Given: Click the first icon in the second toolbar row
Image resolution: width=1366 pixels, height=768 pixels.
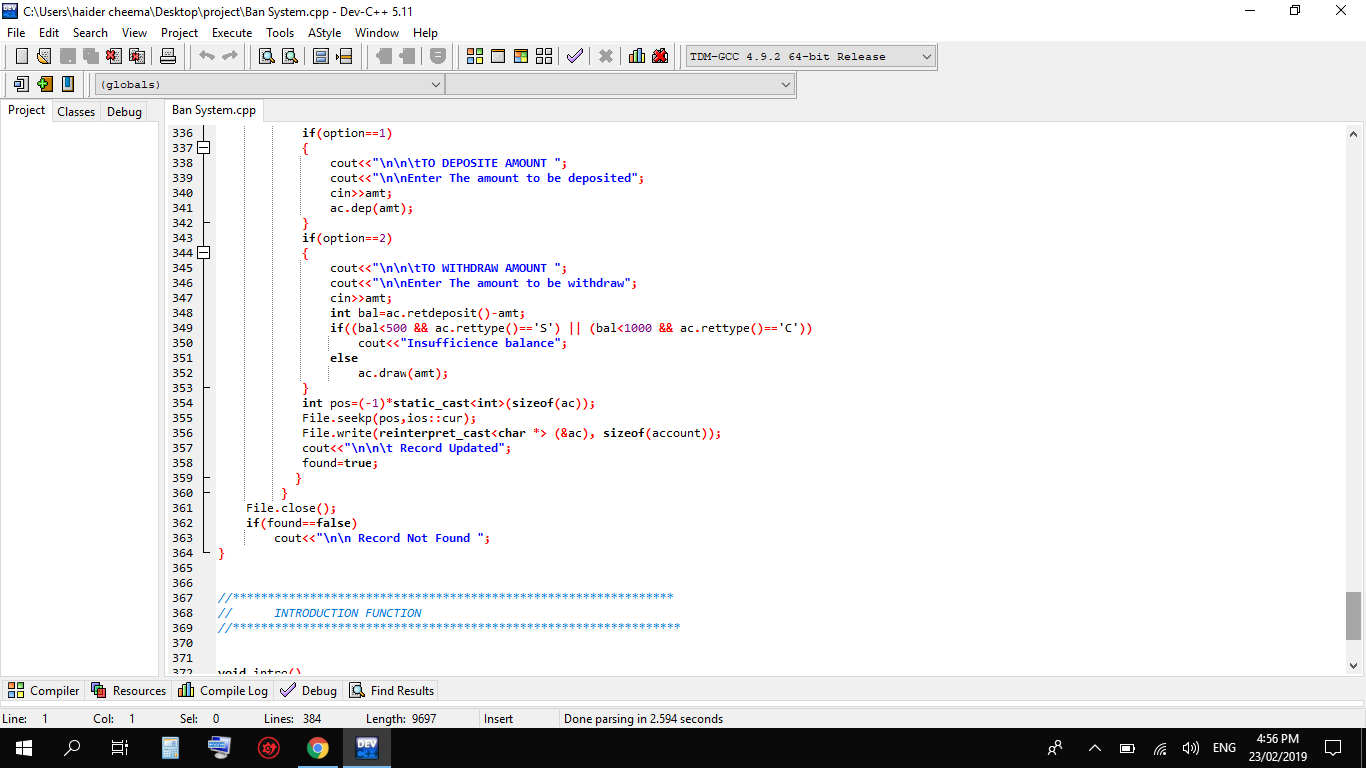Looking at the screenshot, I should [x=21, y=84].
